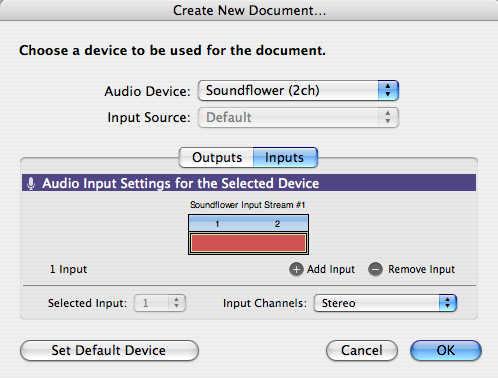Click the Cancel button
Screen dimensions: 498x378
362,350
